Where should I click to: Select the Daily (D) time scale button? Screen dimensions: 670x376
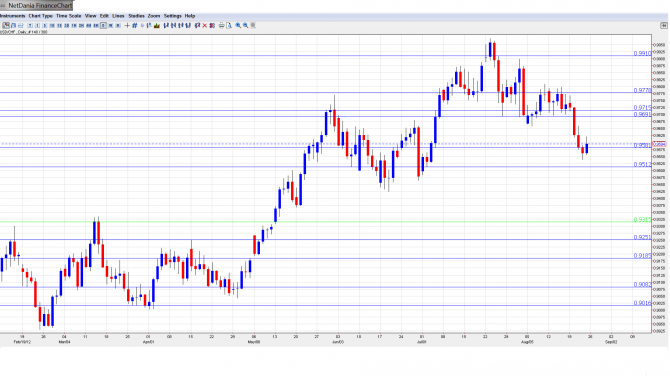[x=103, y=26]
